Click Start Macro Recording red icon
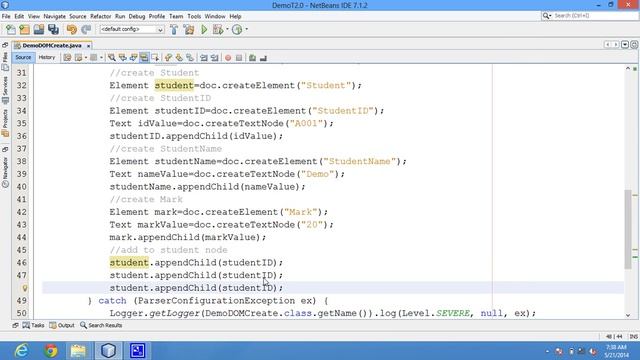This screenshot has height=360, width=640. (228, 58)
